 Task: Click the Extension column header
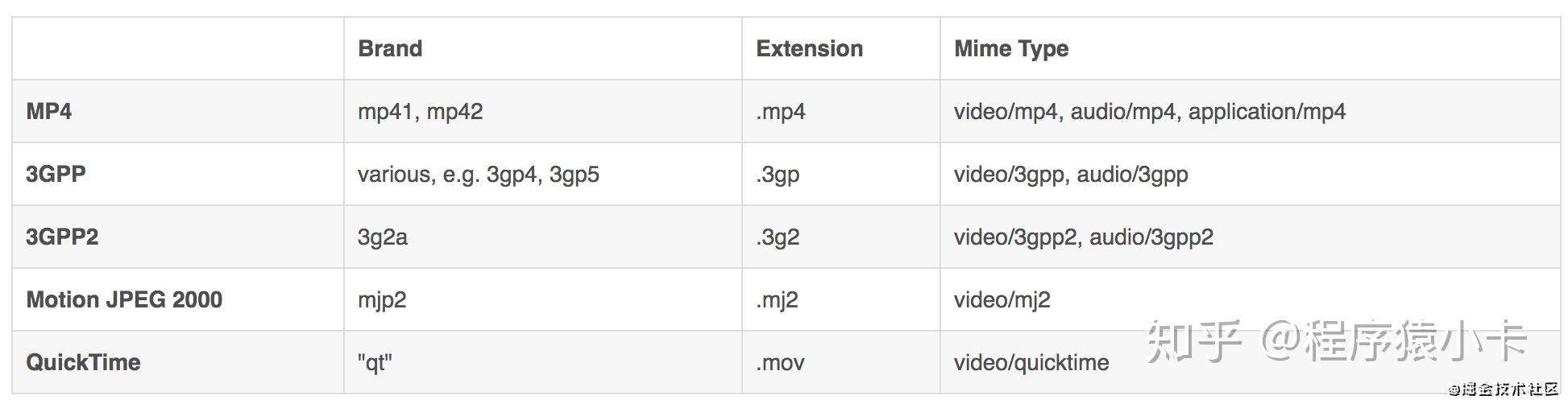(809, 48)
